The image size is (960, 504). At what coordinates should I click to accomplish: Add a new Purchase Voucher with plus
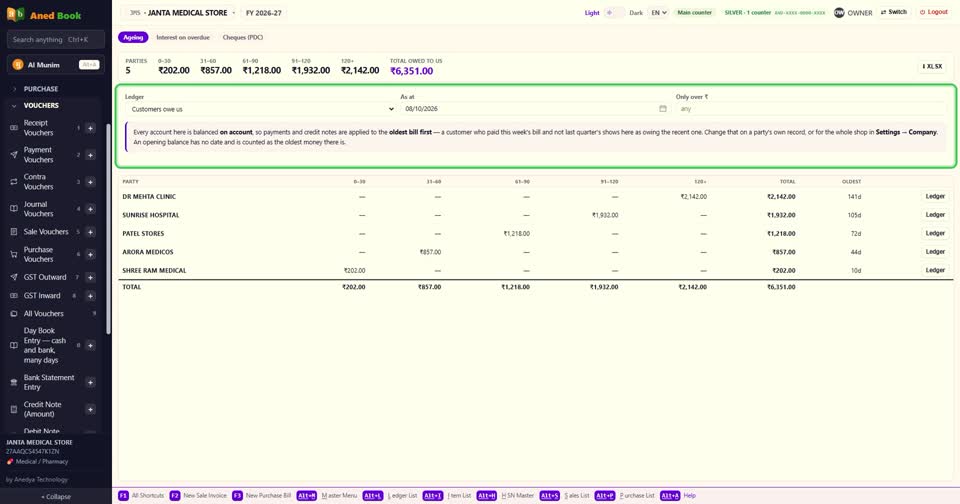[90, 254]
